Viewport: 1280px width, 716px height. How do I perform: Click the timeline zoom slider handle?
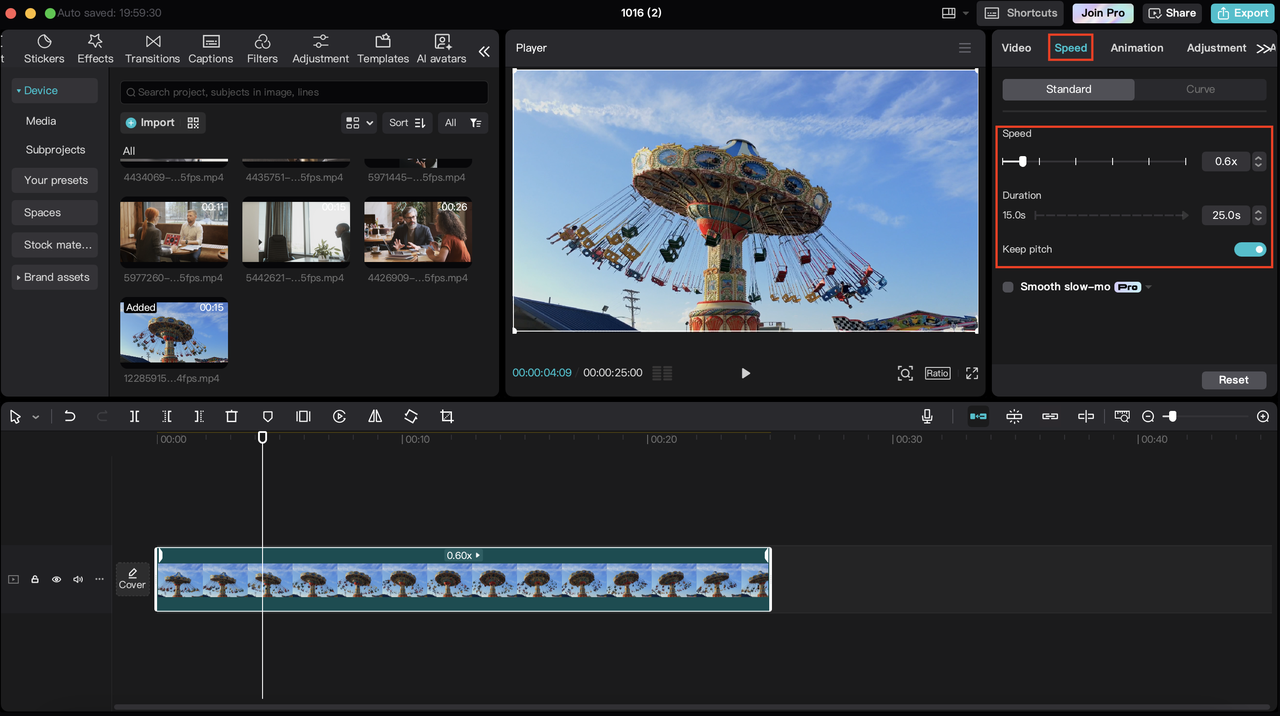(1172, 416)
